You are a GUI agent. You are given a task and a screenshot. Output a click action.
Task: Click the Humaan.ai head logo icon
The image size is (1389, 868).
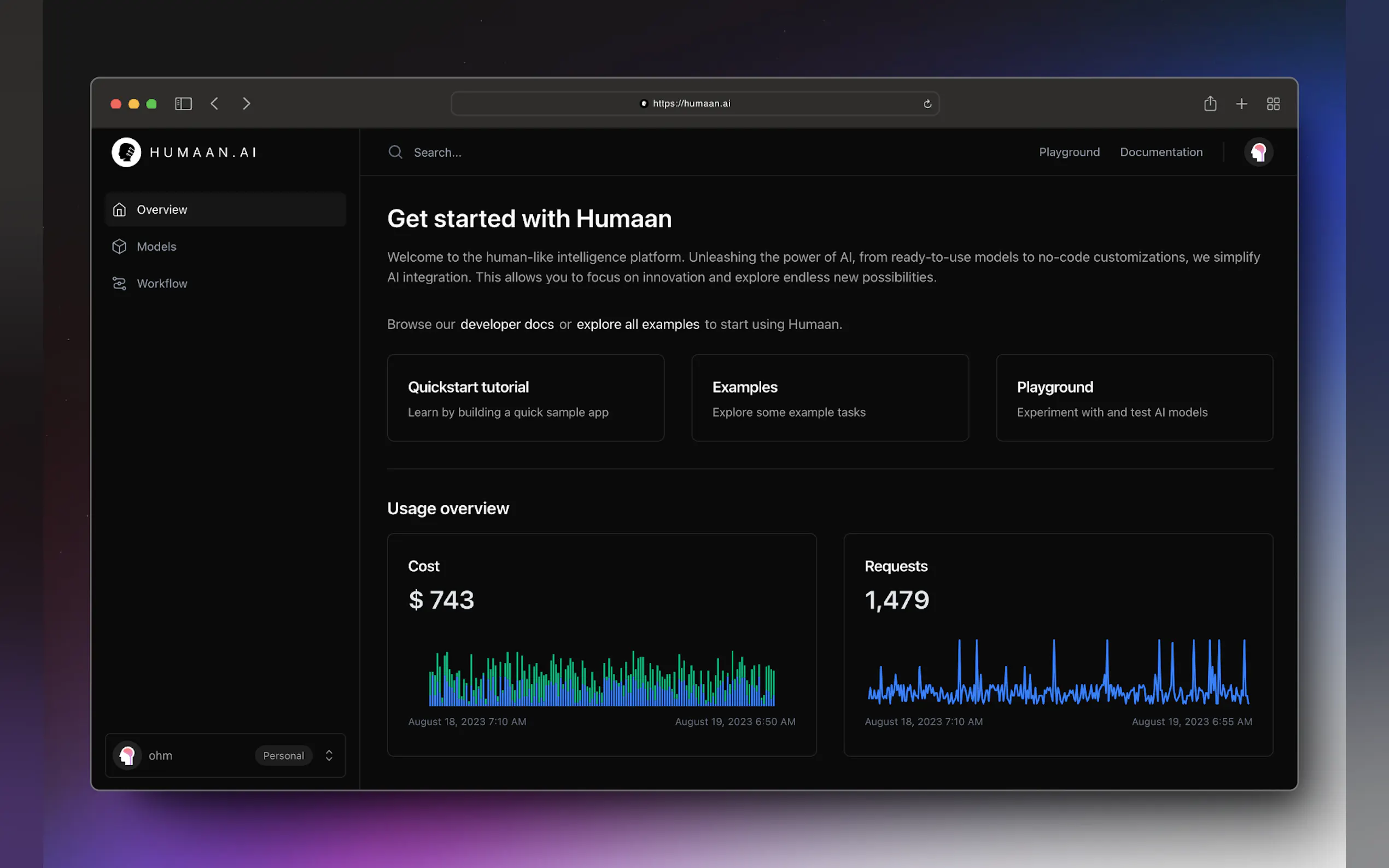click(x=126, y=152)
